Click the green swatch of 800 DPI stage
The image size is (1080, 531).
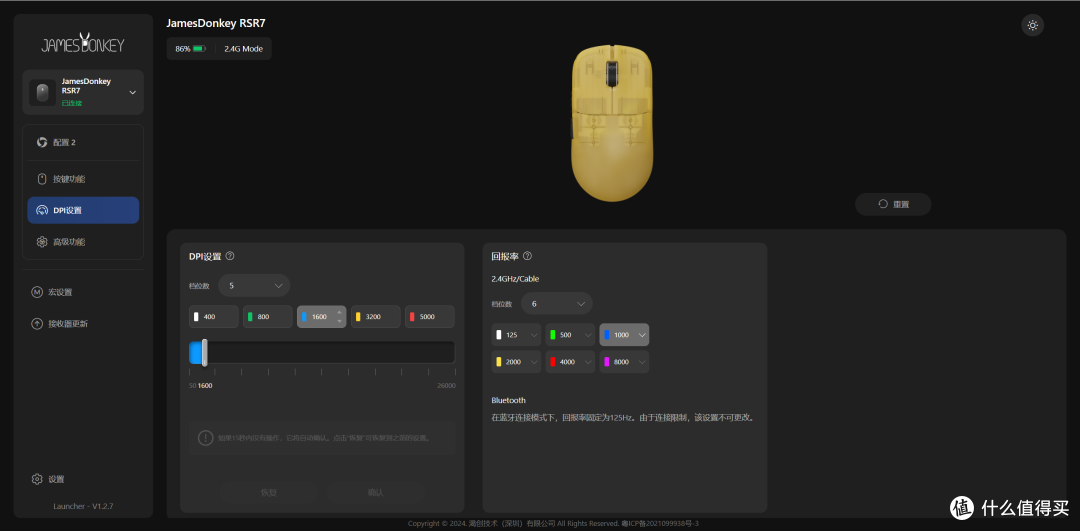point(250,317)
